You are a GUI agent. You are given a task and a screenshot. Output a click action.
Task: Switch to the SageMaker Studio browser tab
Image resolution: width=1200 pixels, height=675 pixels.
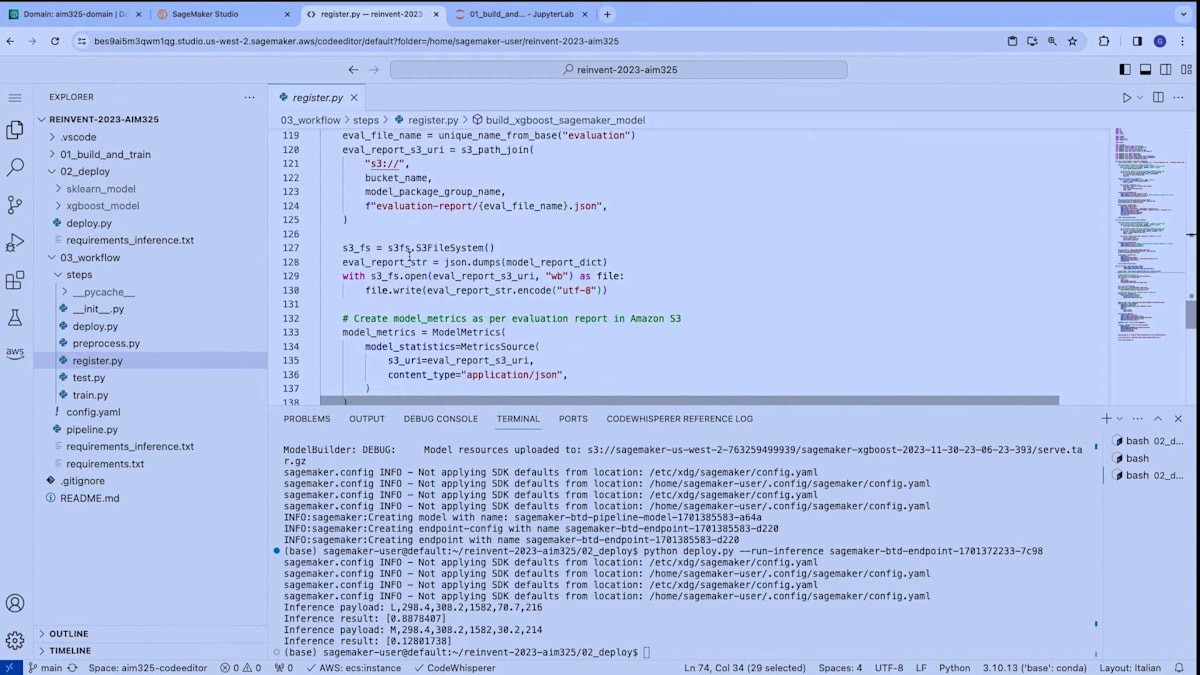[x=224, y=14]
